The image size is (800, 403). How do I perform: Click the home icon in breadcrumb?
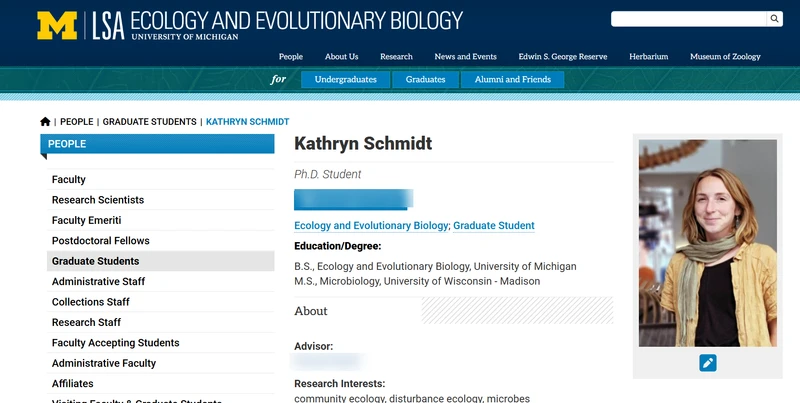(45, 121)
